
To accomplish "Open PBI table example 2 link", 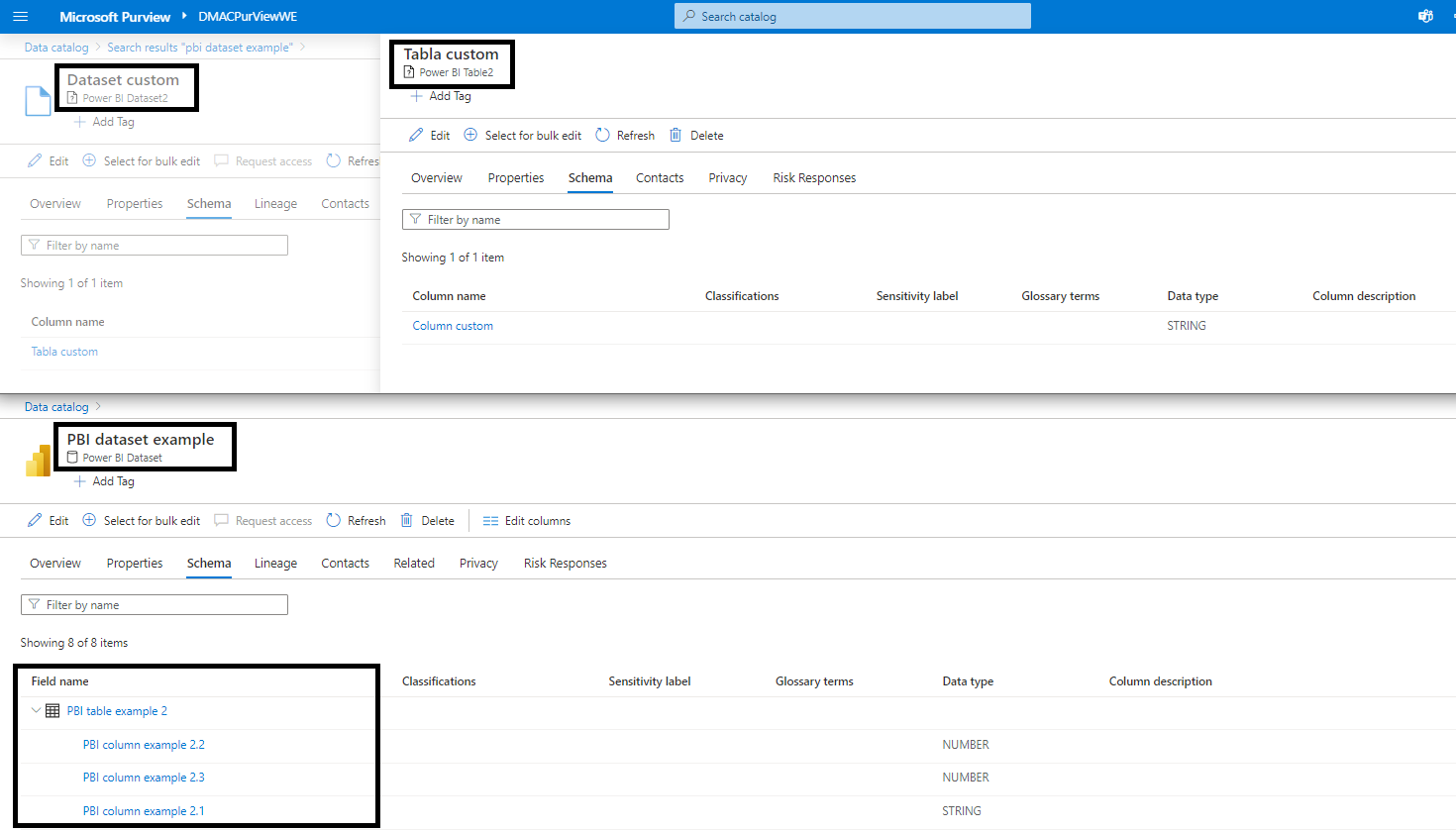I will tap(117, 711).
